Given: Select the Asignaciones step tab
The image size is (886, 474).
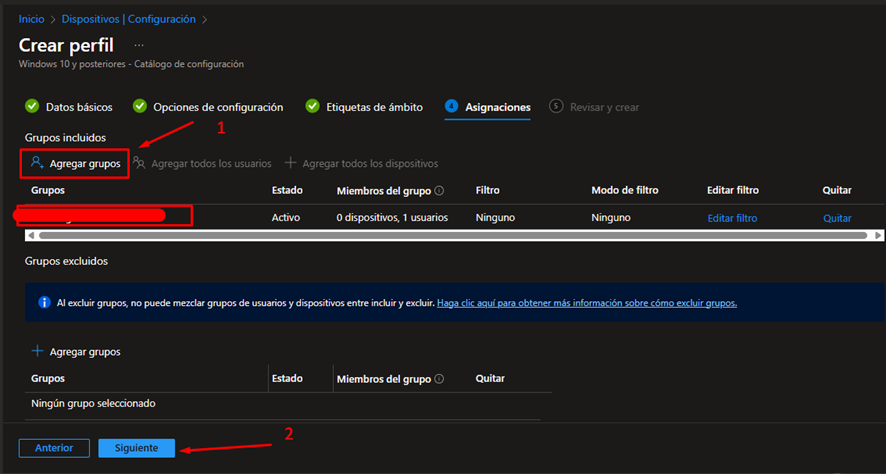Looking at the screenshot, I should pos(497,107).
